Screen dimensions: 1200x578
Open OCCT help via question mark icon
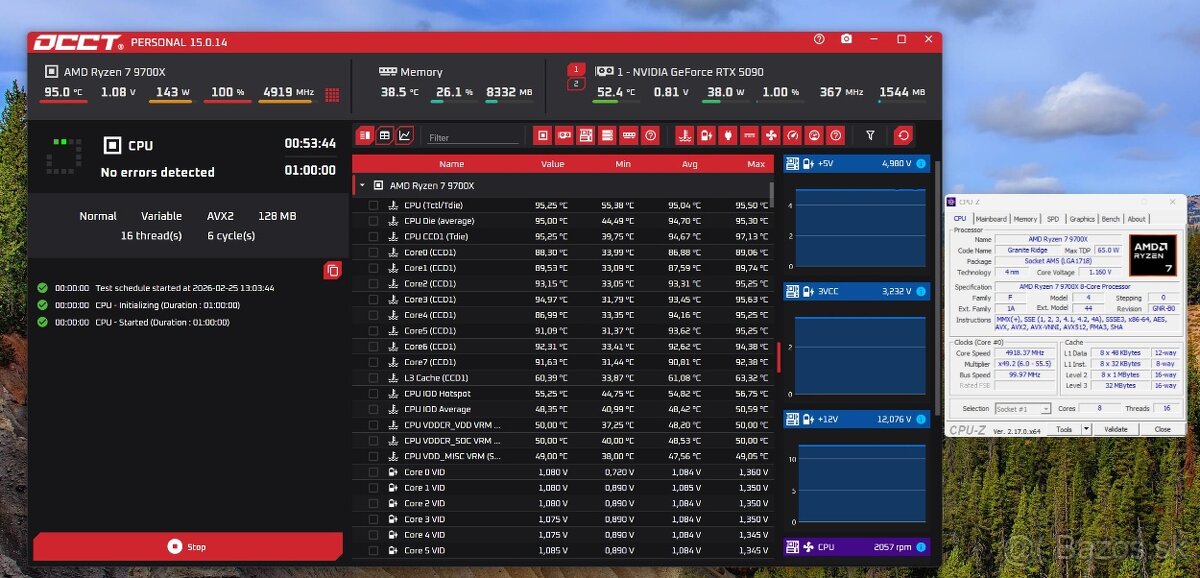(818, 39)
